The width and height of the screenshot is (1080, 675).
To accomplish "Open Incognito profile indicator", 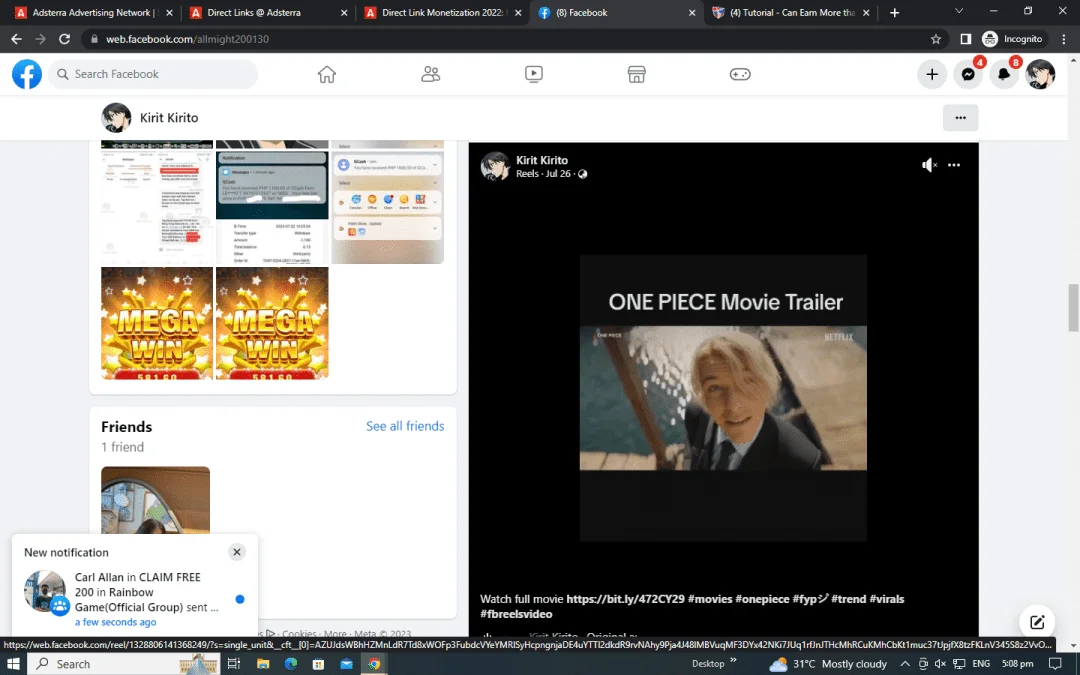I will pos(1012,39).
